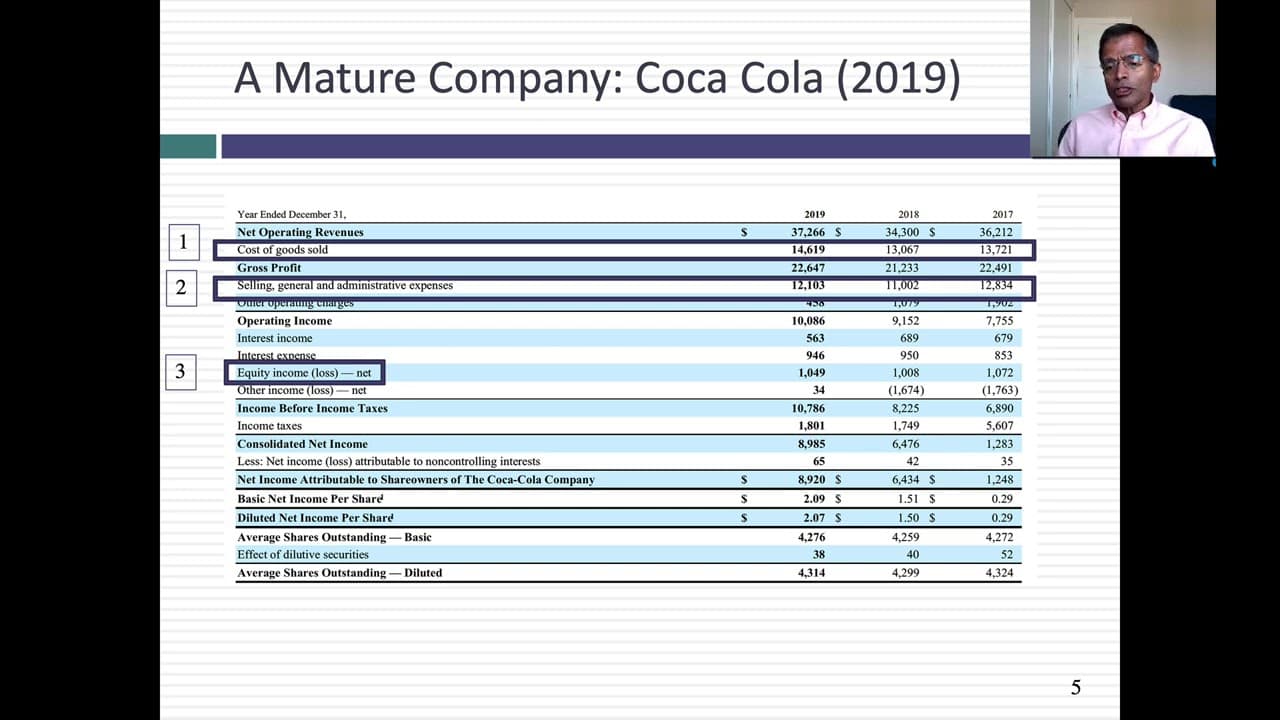
Task: Select the equity income value 1,072
Action: pyautogui.click(x=999, y=373)
